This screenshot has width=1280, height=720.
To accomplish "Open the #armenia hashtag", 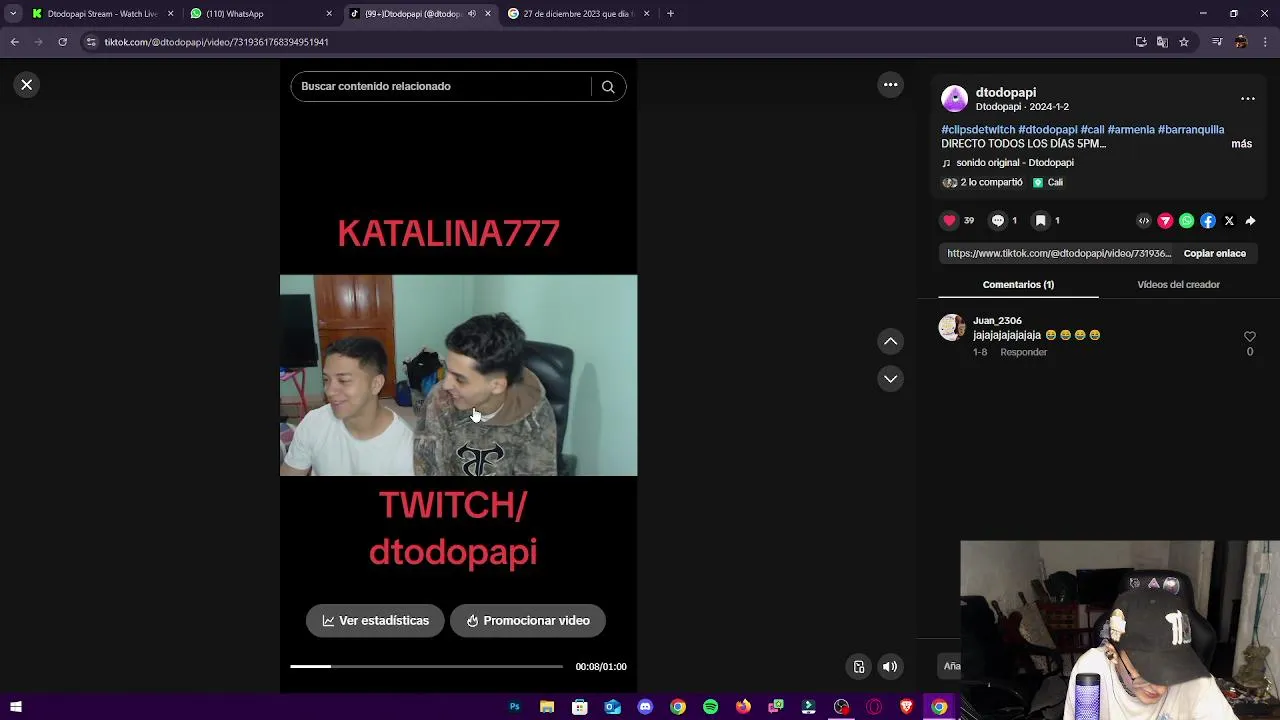I will point(1131,130).
